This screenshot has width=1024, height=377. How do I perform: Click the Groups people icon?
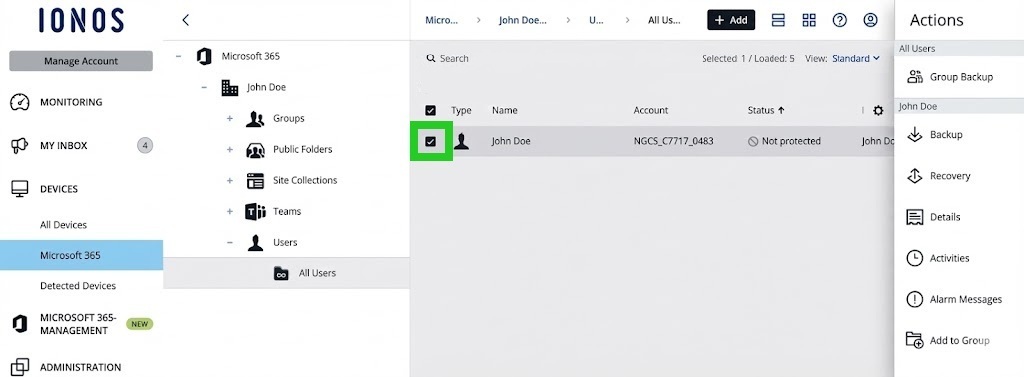(255, 119)
